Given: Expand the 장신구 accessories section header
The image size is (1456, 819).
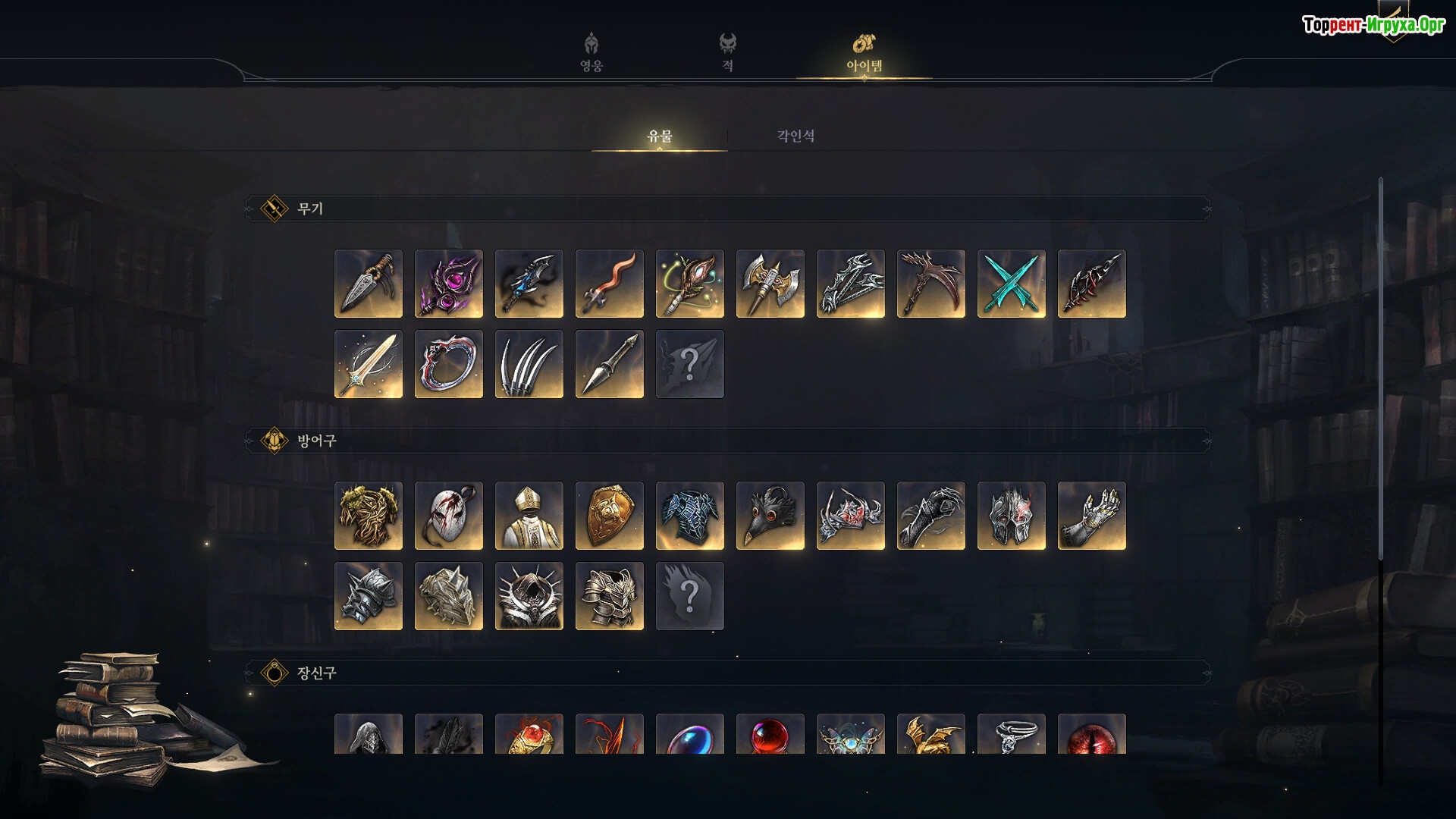Looking at the screenshot, I should pyautogui.click(x=728, y=673).
